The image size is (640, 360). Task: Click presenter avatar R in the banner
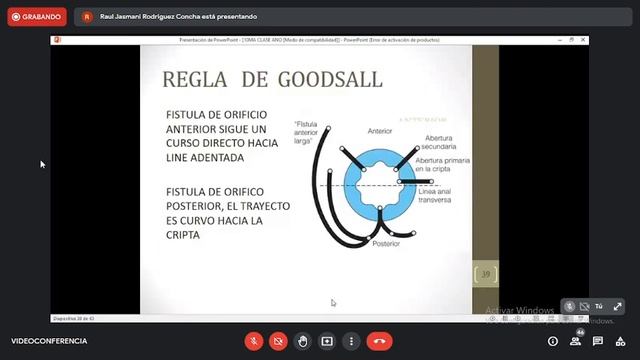point(87,17)
